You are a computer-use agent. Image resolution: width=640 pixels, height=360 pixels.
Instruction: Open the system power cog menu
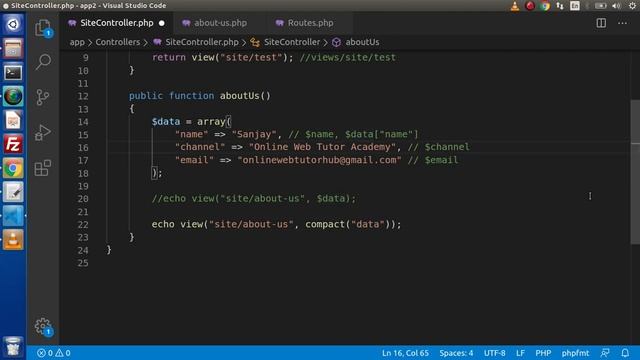(x=632, y=6)
